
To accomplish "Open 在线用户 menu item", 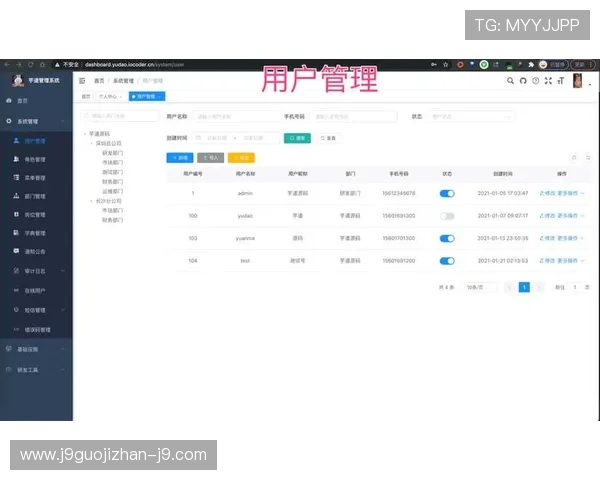I will tap(36, 291).
